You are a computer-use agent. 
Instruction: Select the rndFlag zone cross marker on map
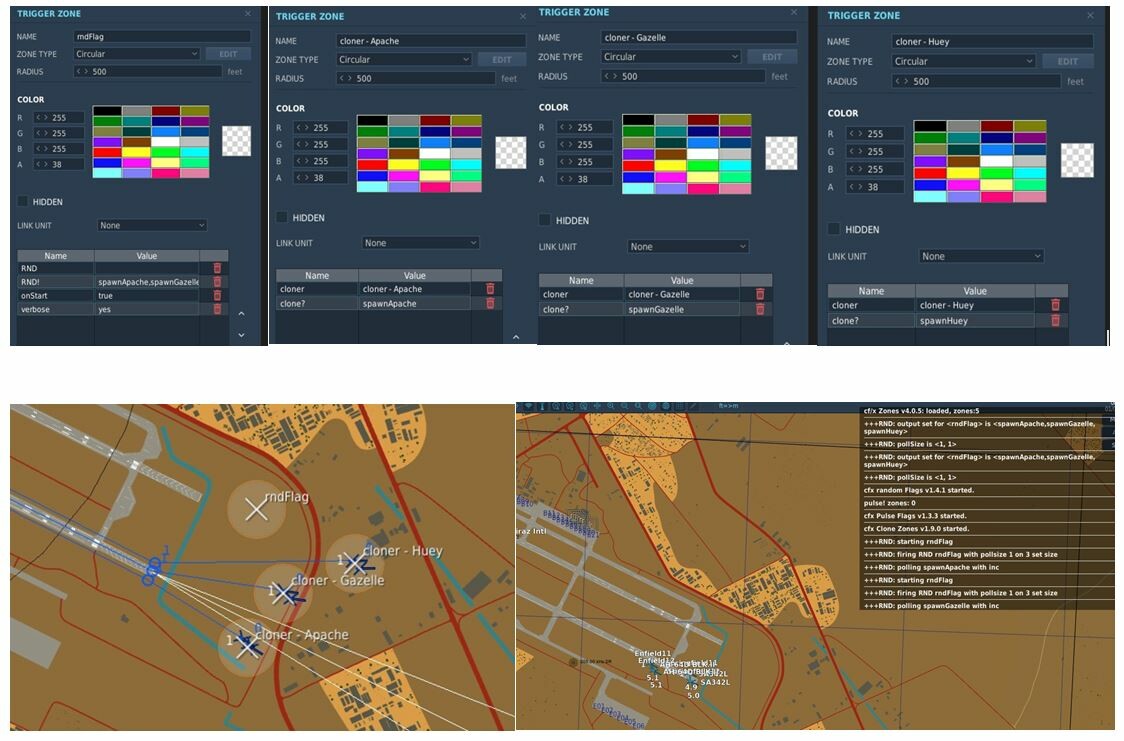point(256,510)
